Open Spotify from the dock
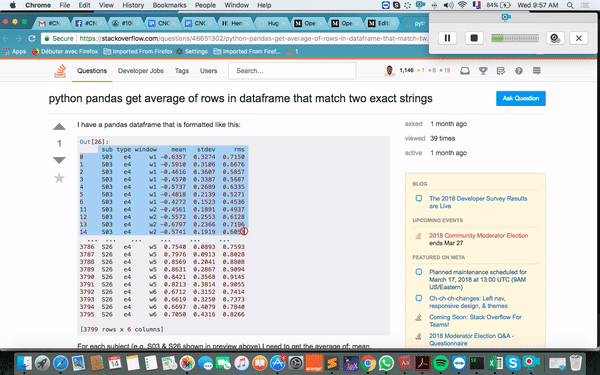The image size is (600, 375). 441,363
